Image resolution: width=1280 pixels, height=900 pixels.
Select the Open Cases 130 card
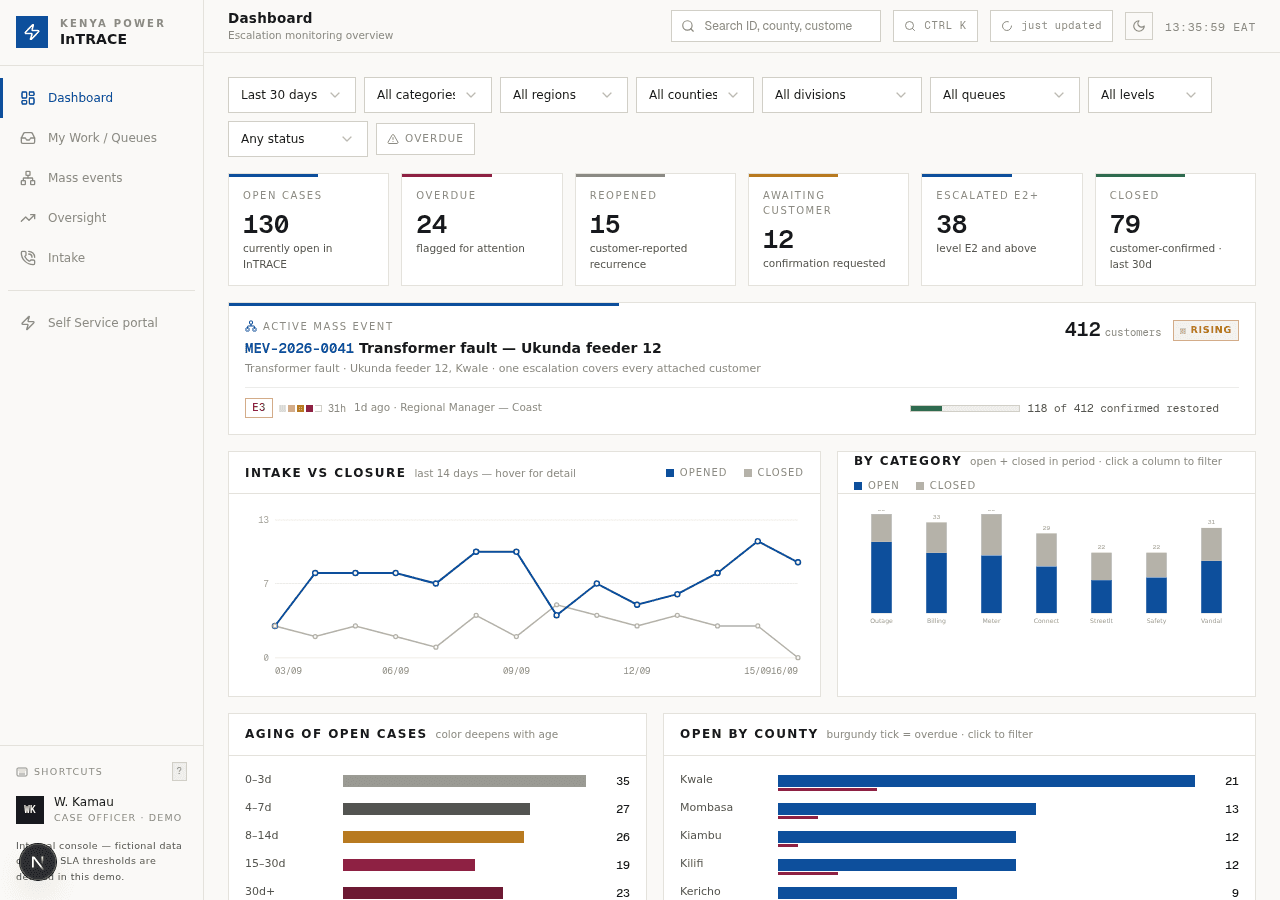coord(308,230)
